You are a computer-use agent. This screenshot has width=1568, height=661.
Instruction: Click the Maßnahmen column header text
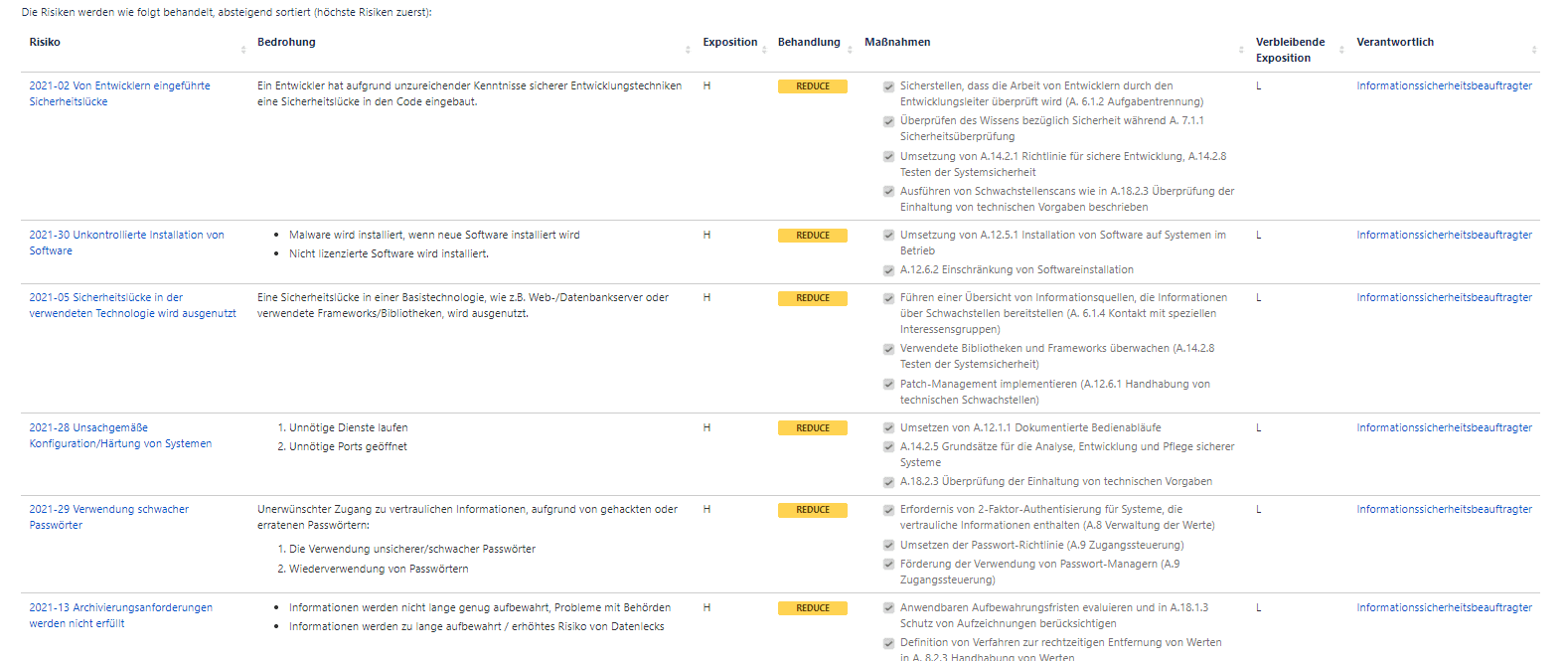click(x=897, y=42)
